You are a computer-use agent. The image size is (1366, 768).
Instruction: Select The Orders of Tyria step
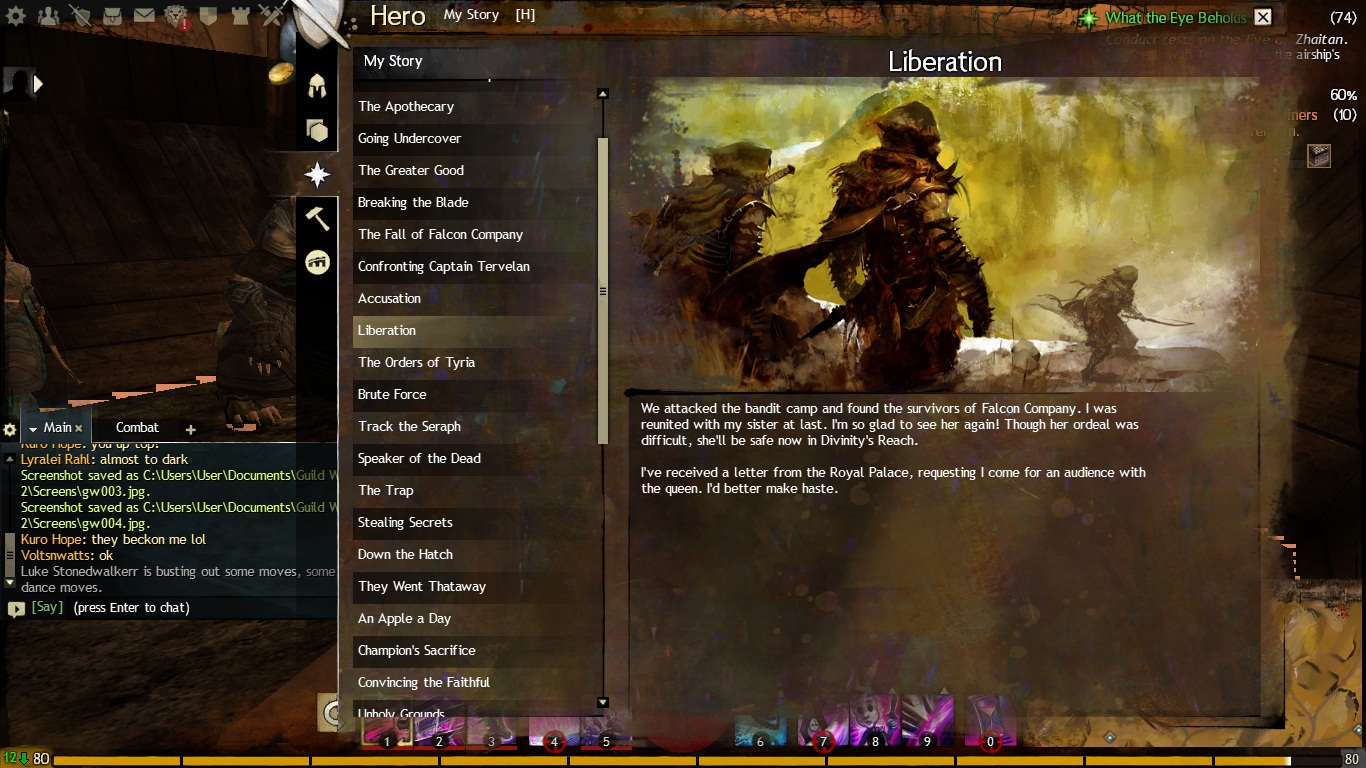474,363
